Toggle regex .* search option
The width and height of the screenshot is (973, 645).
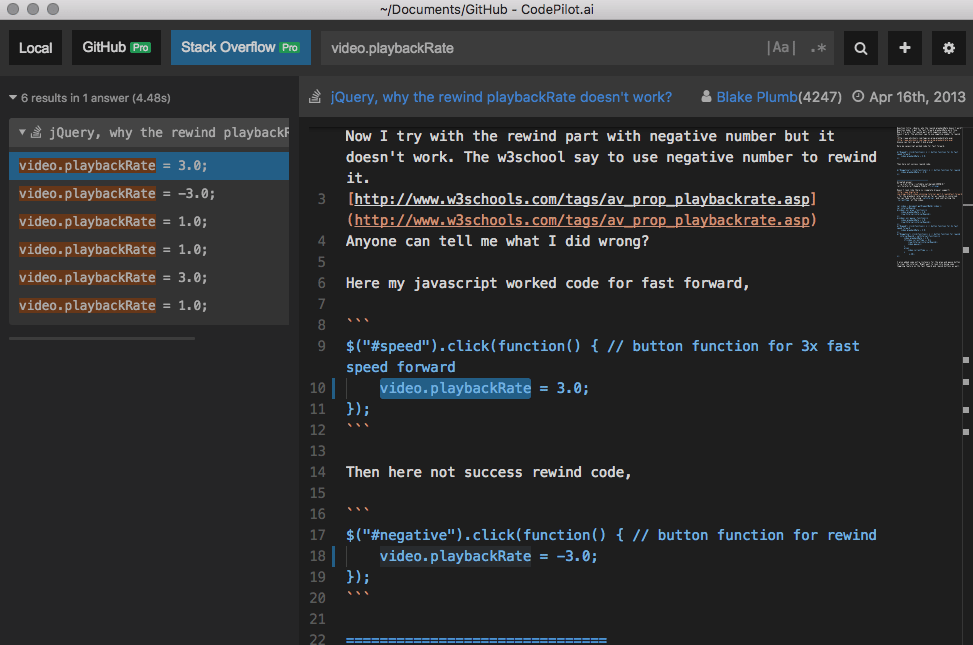pyautogui.click(x=818, y=48)
